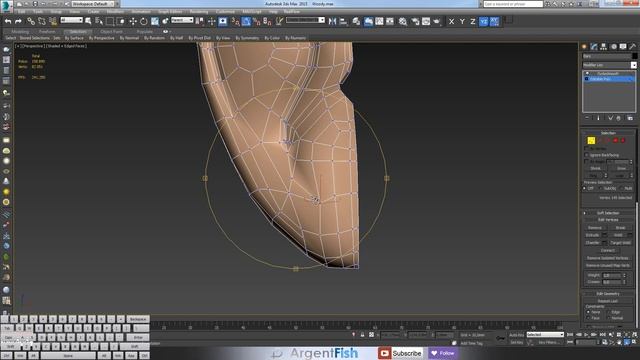Expand the Soft Selection rollout
This screenshot has height=360, width=640.
pyautogui.click(x=608, y=213)
